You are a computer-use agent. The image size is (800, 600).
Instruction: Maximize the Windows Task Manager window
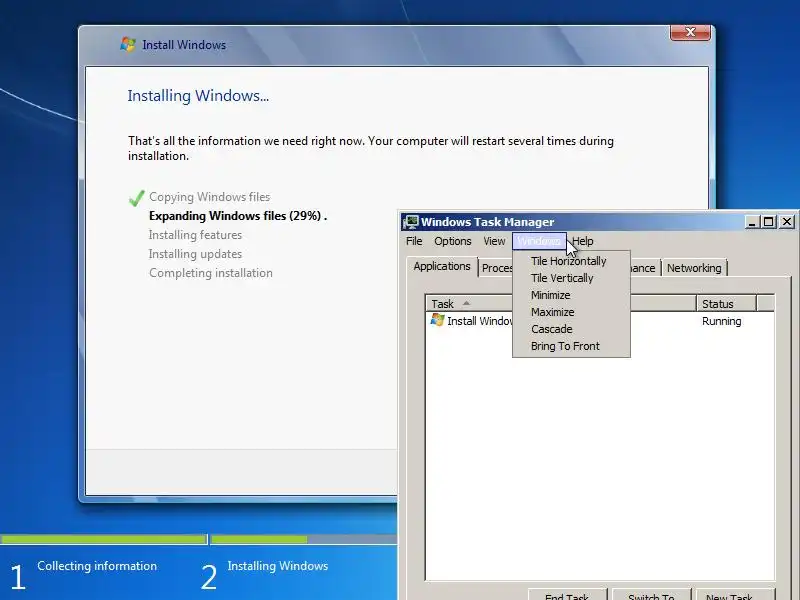(768, 222)
